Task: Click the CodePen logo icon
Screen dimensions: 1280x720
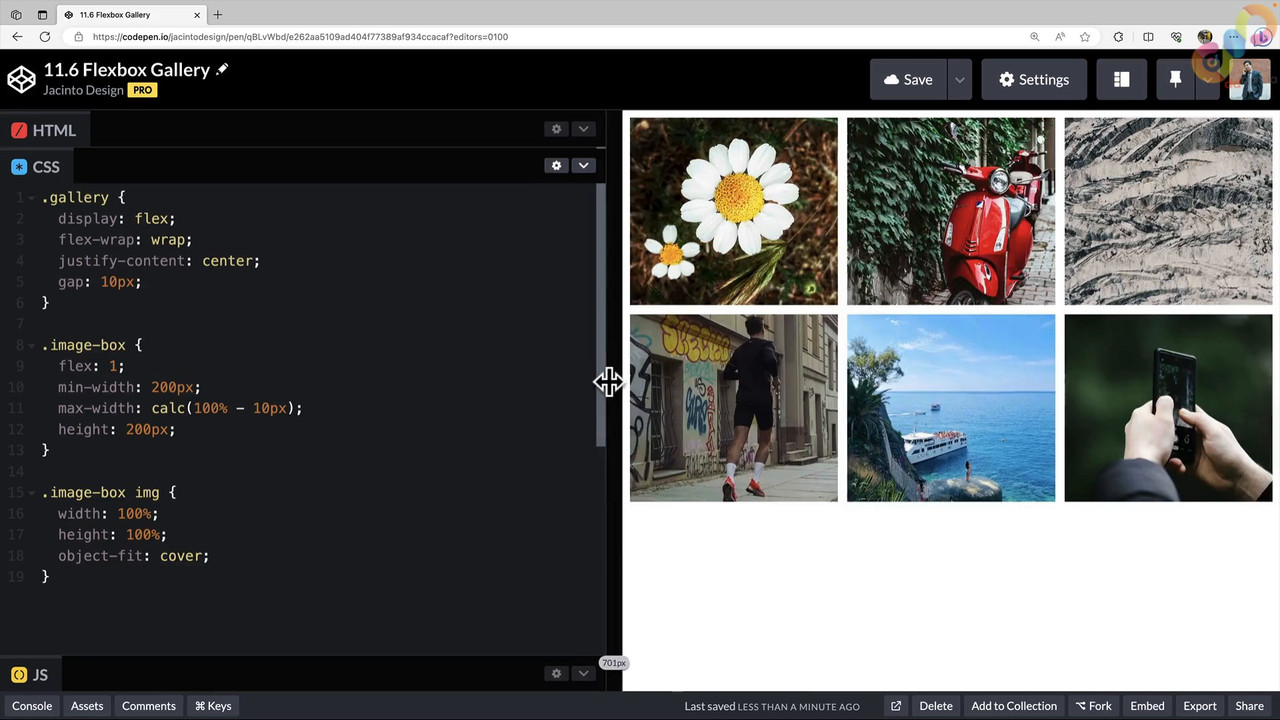Action: 21,79
